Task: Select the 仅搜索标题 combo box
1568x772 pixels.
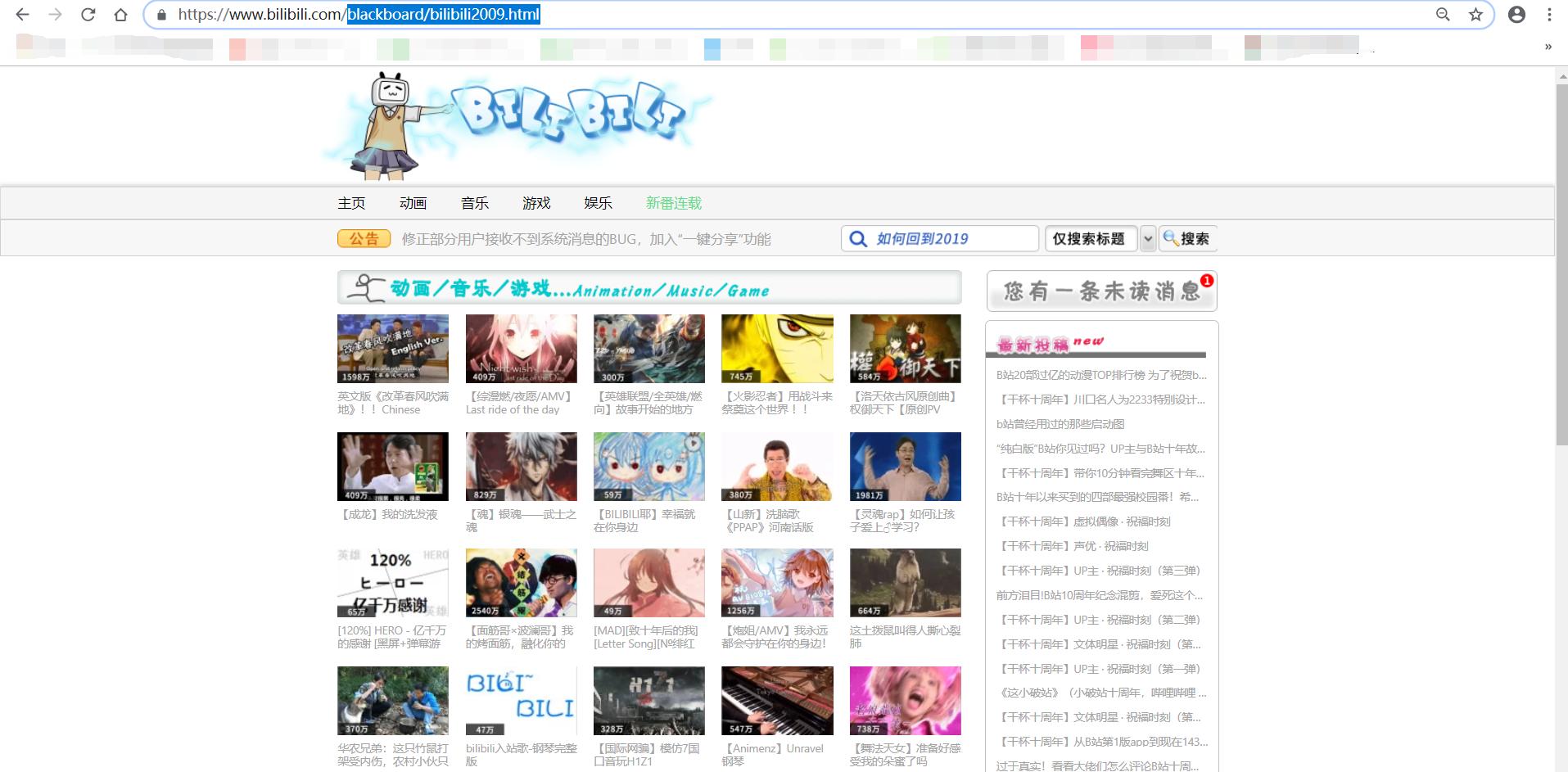Action: click(1091, 238)
